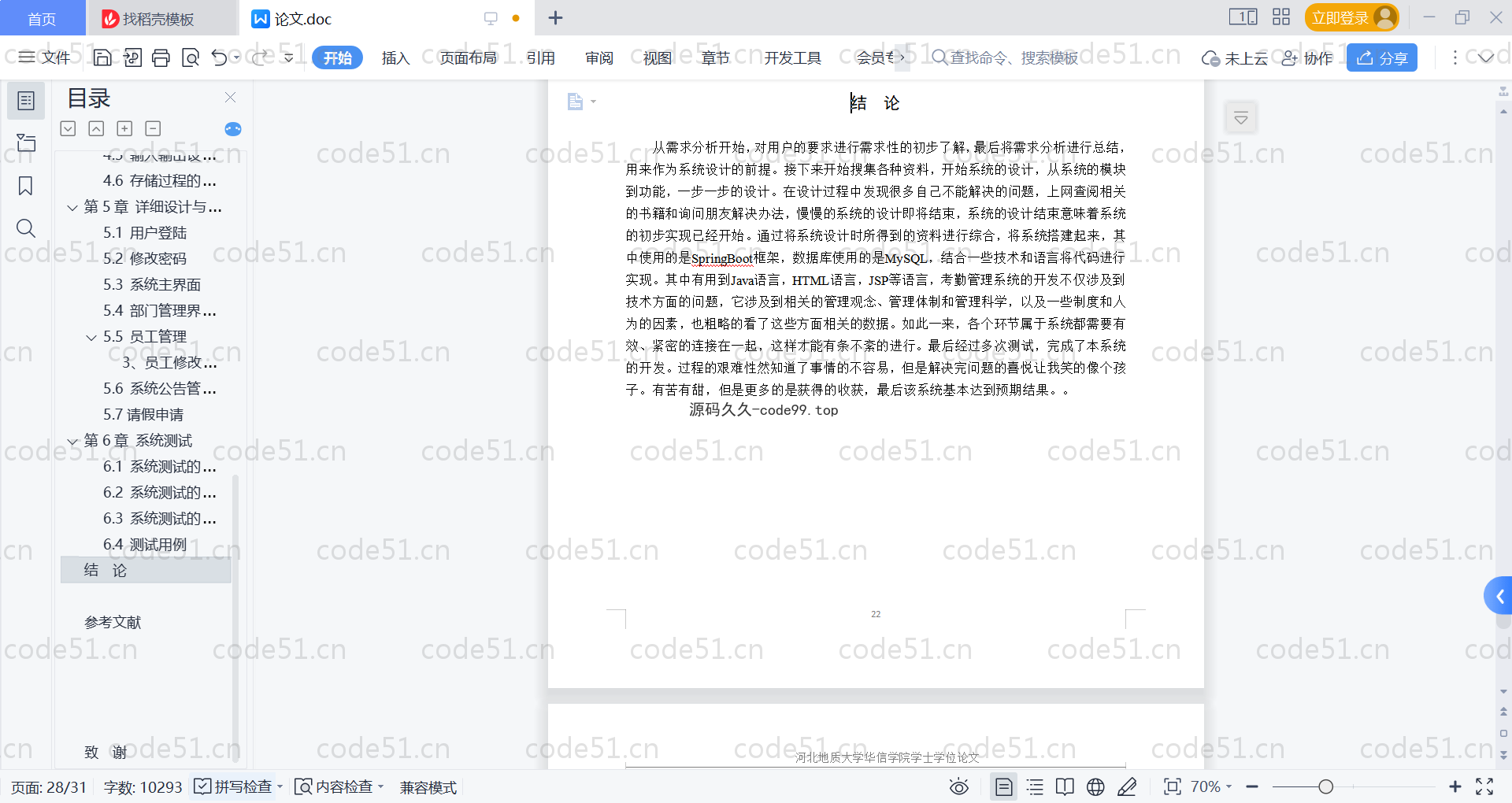The width and height of the screenshot is (1512, 803).
Task: Undo the last action
Action: (x=220, y=57)
